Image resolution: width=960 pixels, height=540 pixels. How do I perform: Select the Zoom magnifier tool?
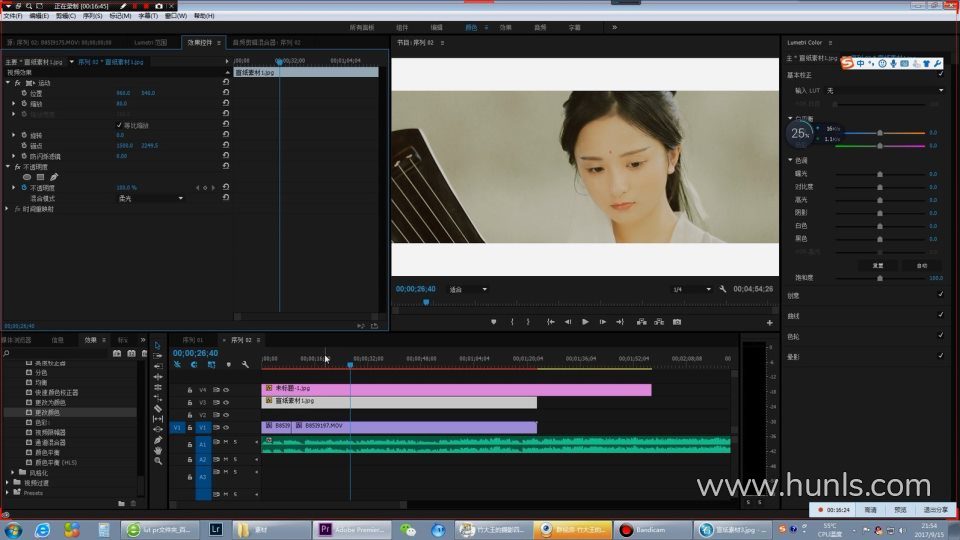coord(157,460)
